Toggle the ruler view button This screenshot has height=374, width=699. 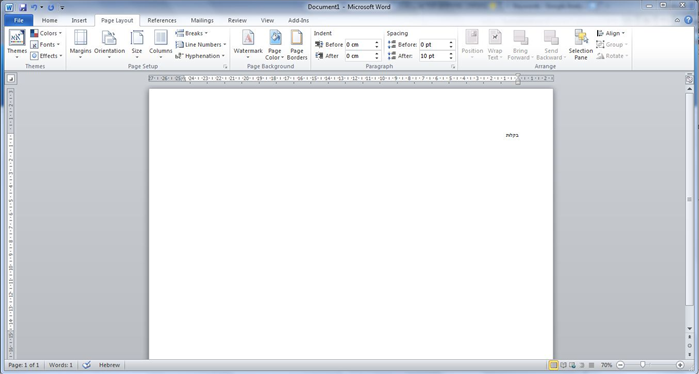pyautogui.click(x=689, y=79)
